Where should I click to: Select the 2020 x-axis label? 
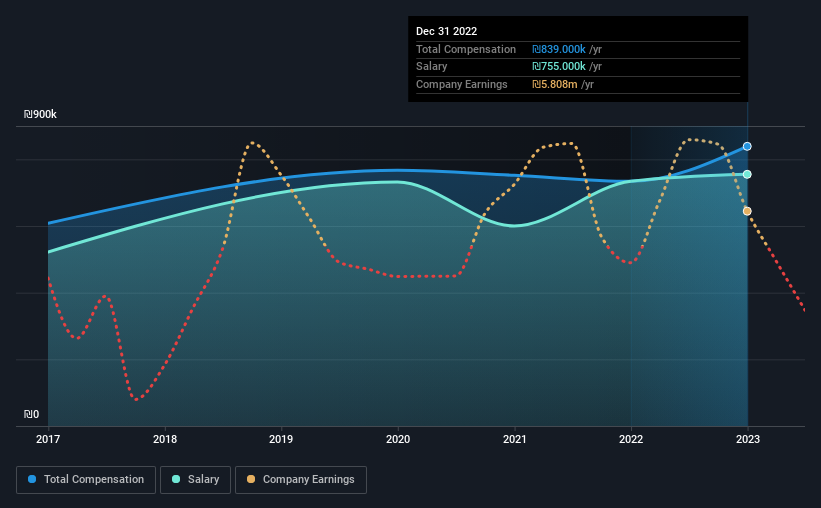398,439
